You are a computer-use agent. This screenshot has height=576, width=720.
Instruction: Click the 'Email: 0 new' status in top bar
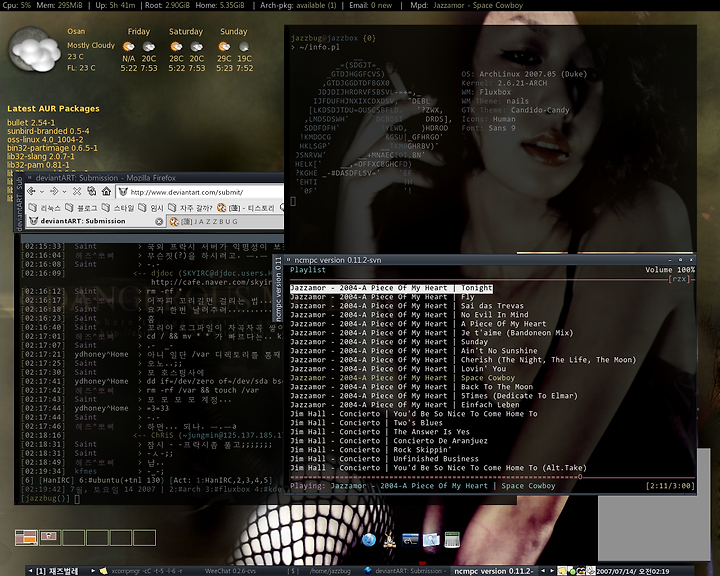click(371, 6)
